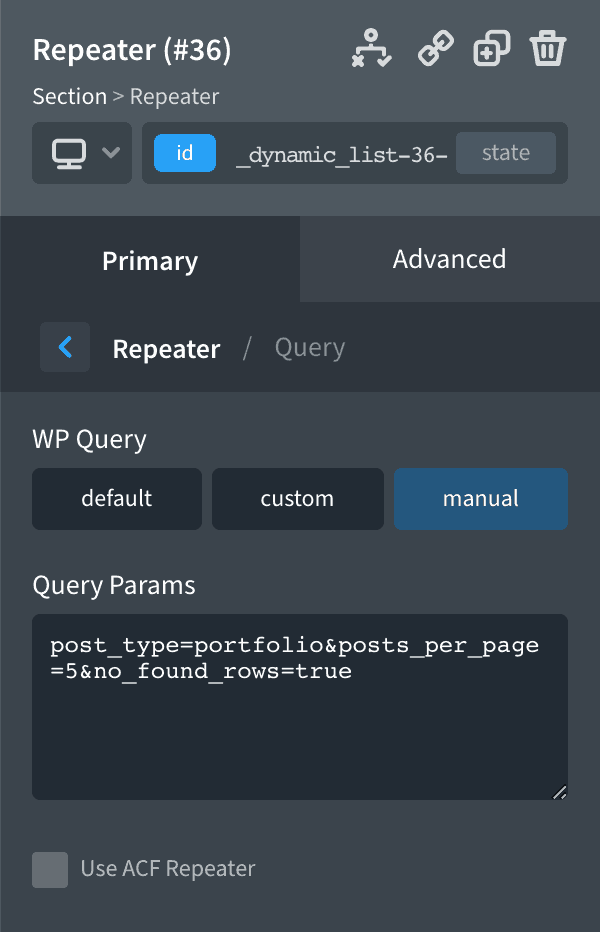Screen dimensions: 600x932
Task: Select the custom WP Query option
Action: click(x=297, y=498)
